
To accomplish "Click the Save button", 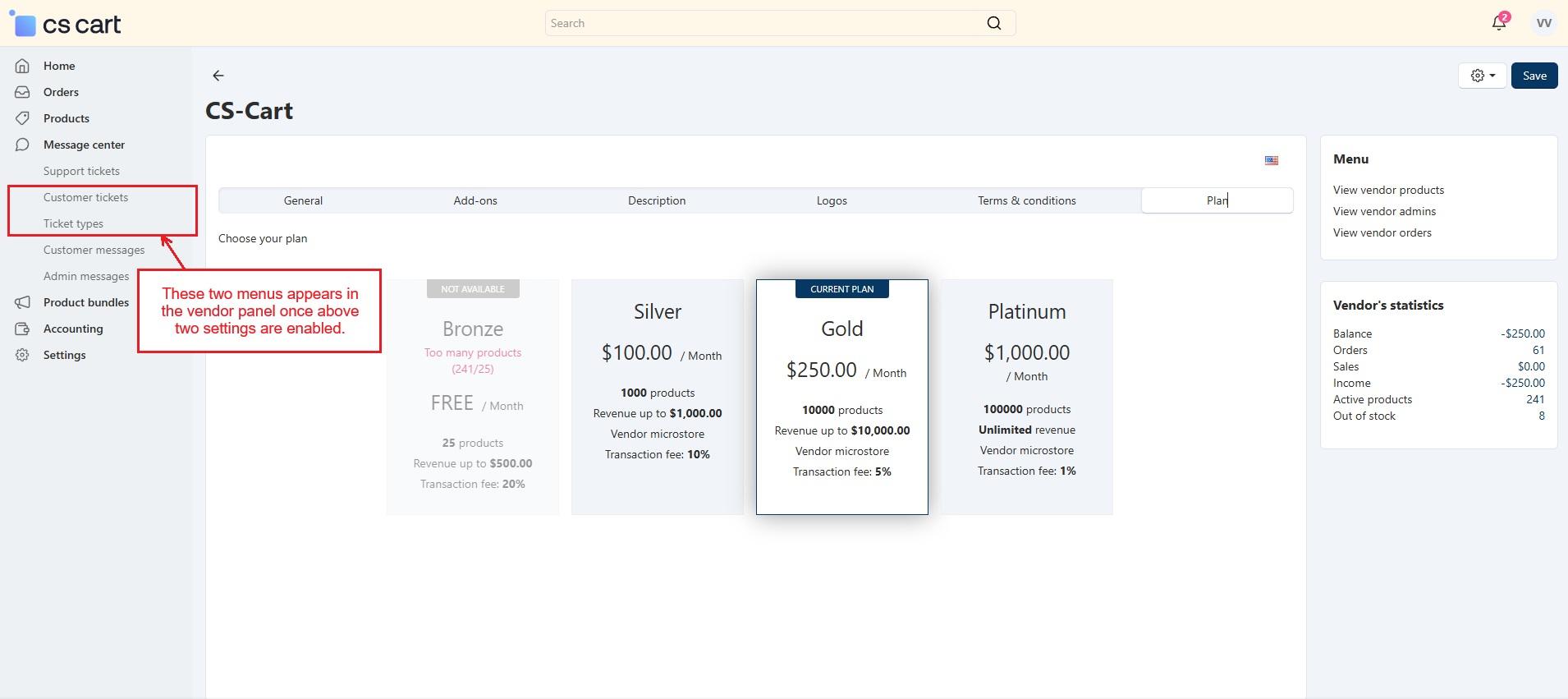I will click(1534, 76).
